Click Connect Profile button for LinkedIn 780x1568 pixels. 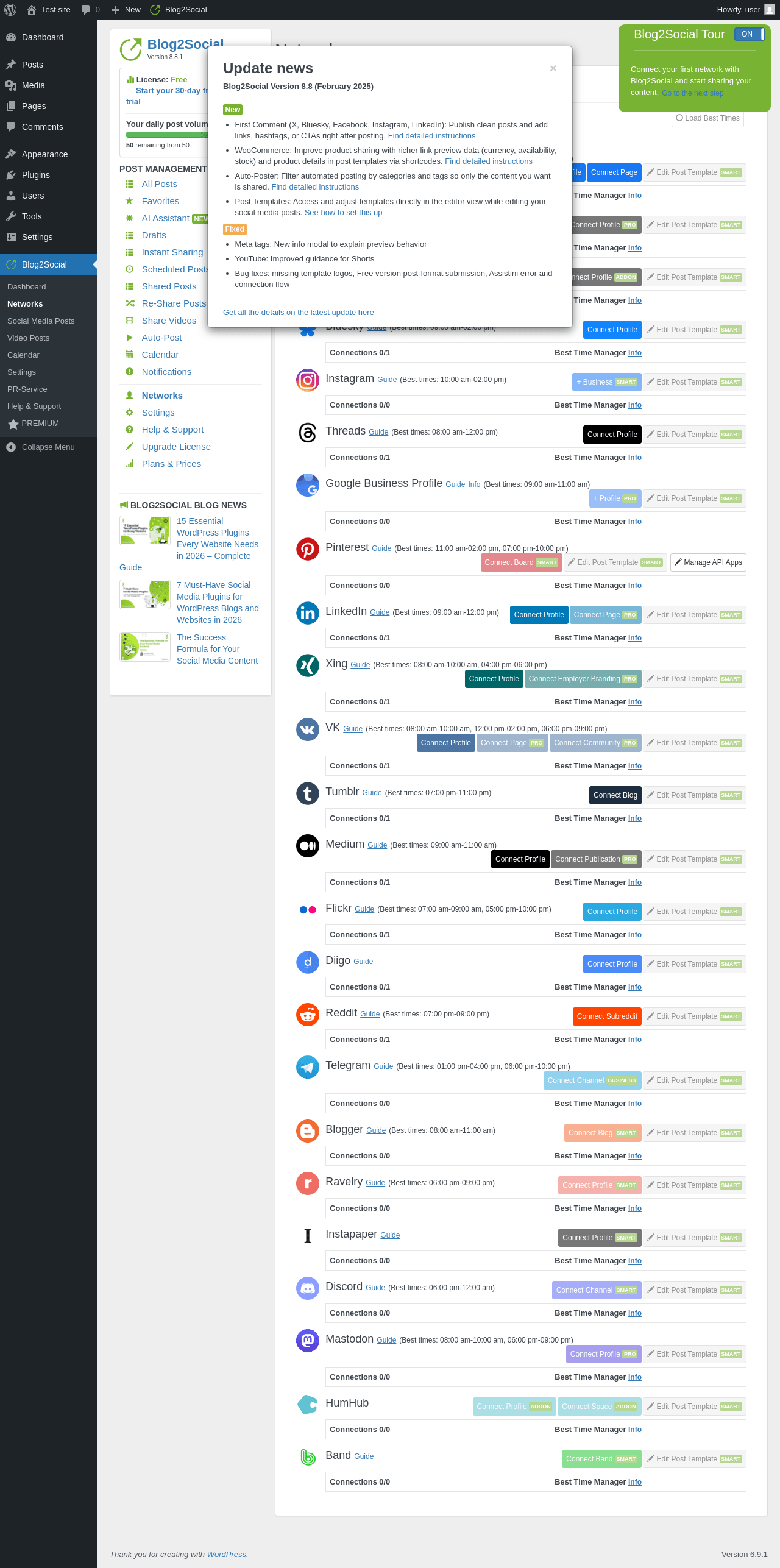539,615
